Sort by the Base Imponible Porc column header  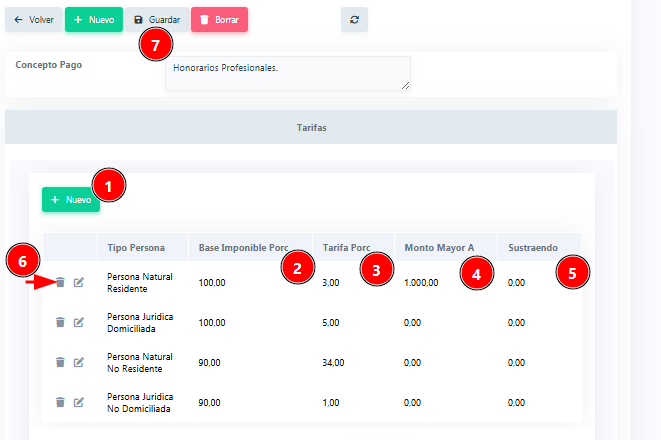point(243,247)
